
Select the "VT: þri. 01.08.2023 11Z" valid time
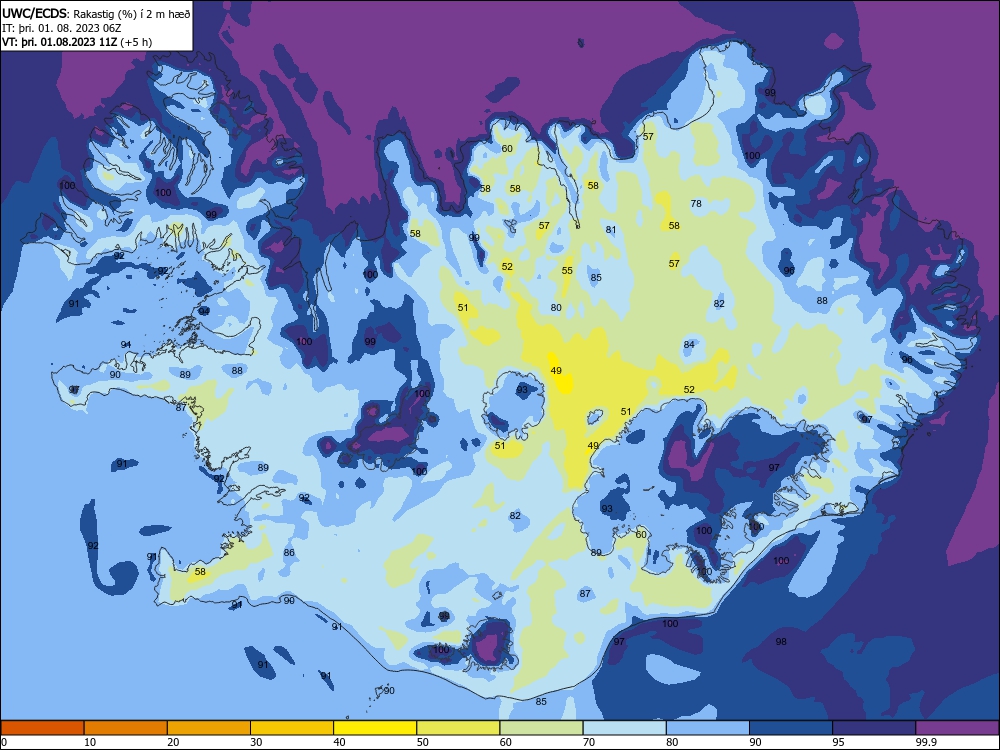tap(60, 42)
